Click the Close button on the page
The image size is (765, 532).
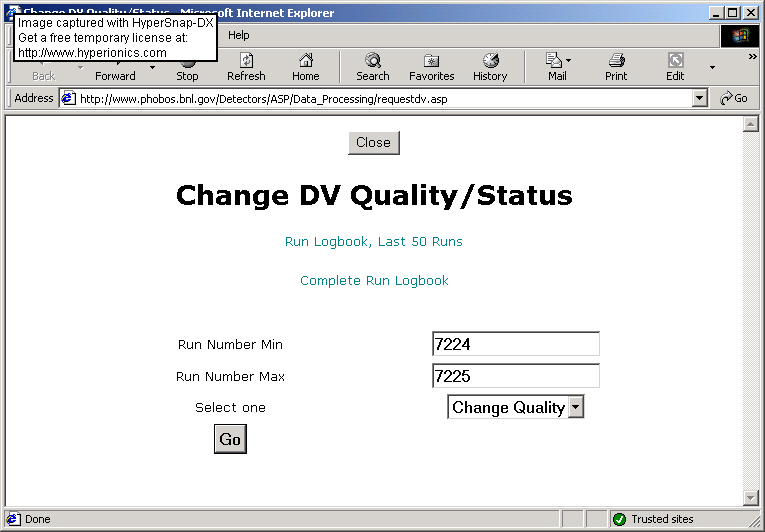tap(374, 143)
